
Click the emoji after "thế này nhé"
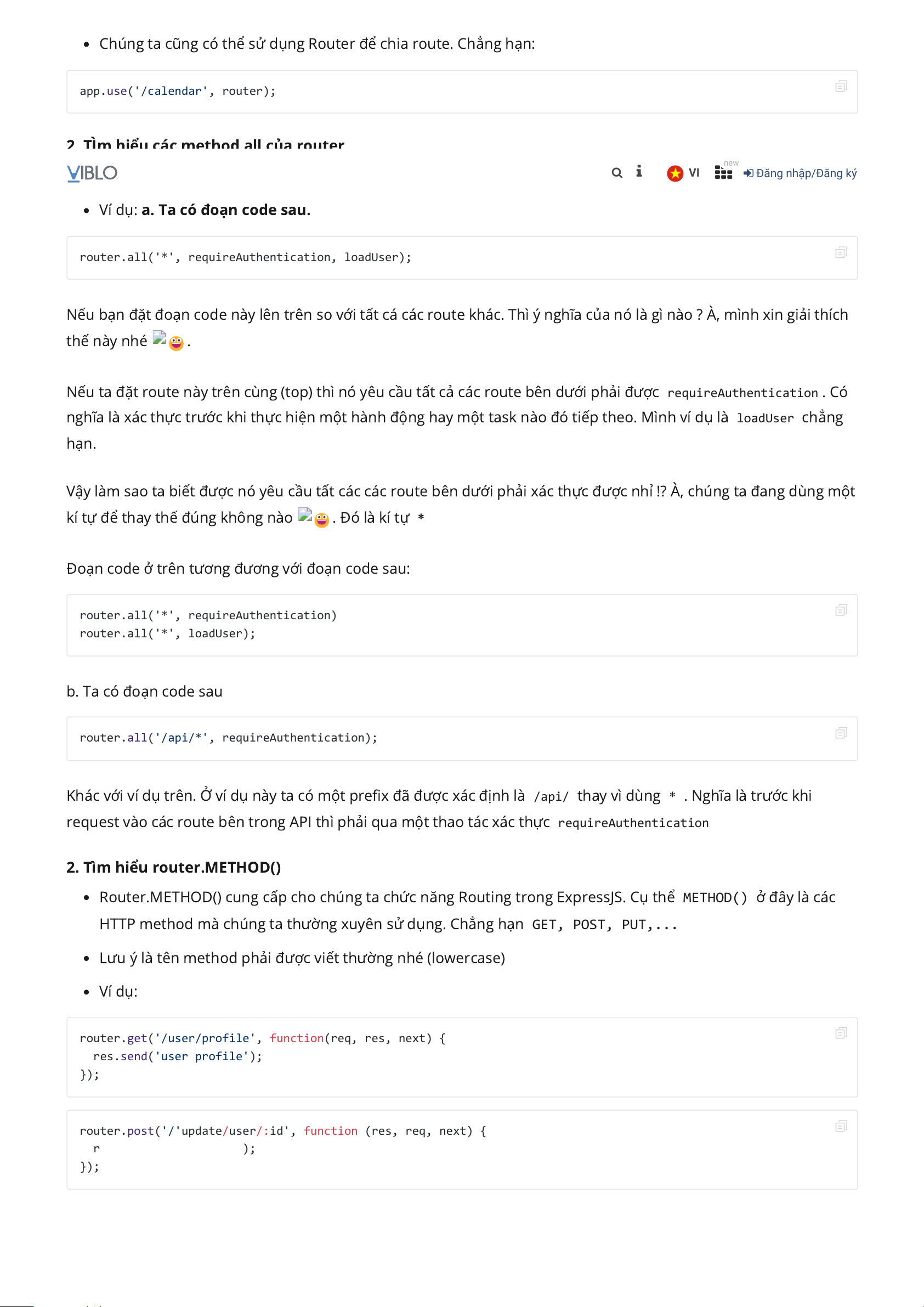click(x=176, y=343)
